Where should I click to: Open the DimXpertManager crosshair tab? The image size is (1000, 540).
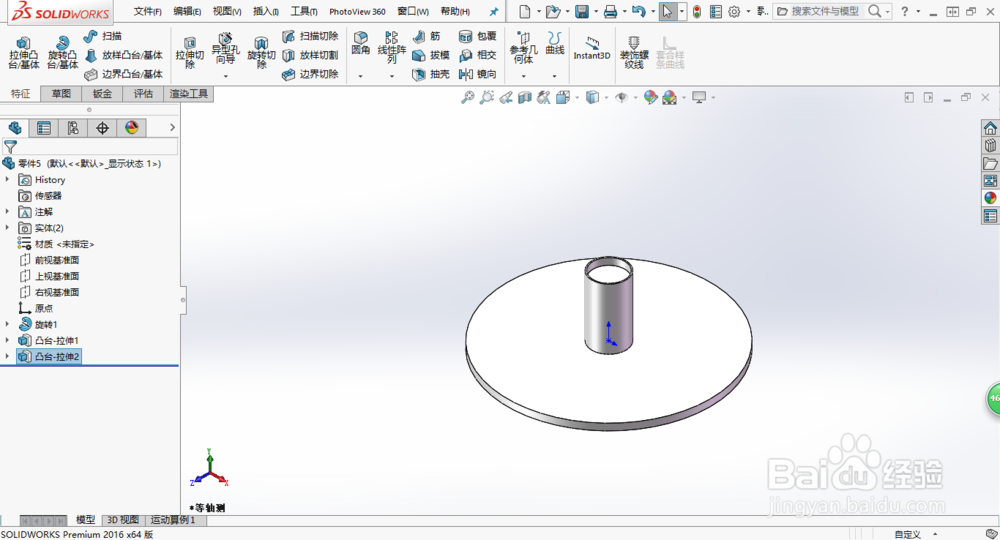point(102,128)
